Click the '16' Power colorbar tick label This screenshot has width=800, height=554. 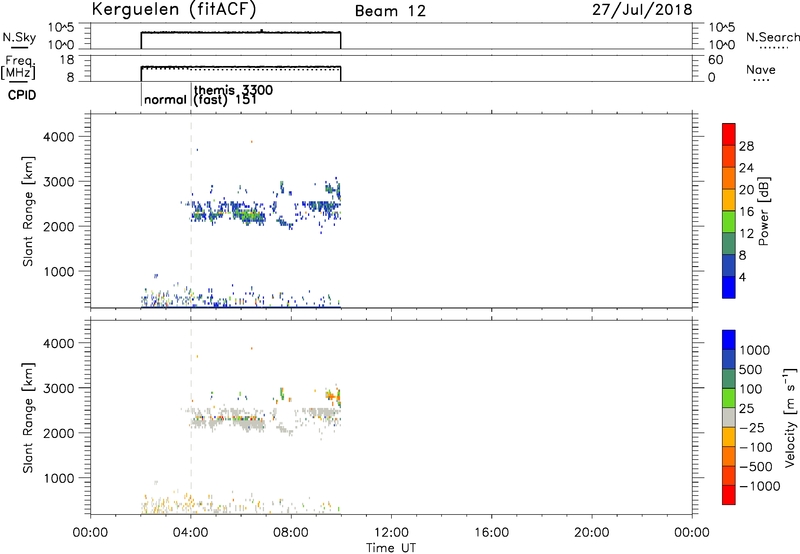point(746,212)
